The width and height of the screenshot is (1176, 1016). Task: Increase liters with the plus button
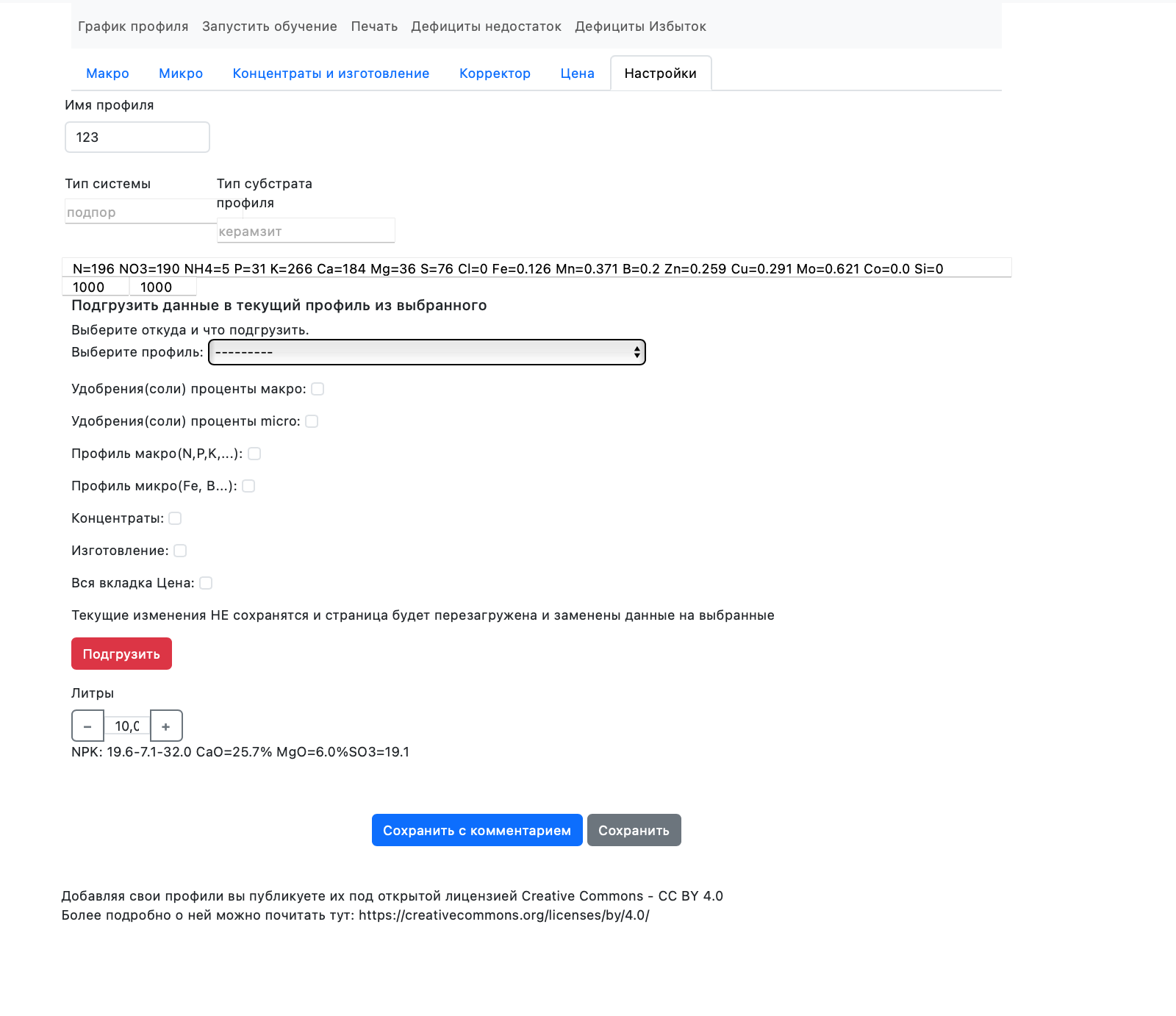[x=166, y=726]
